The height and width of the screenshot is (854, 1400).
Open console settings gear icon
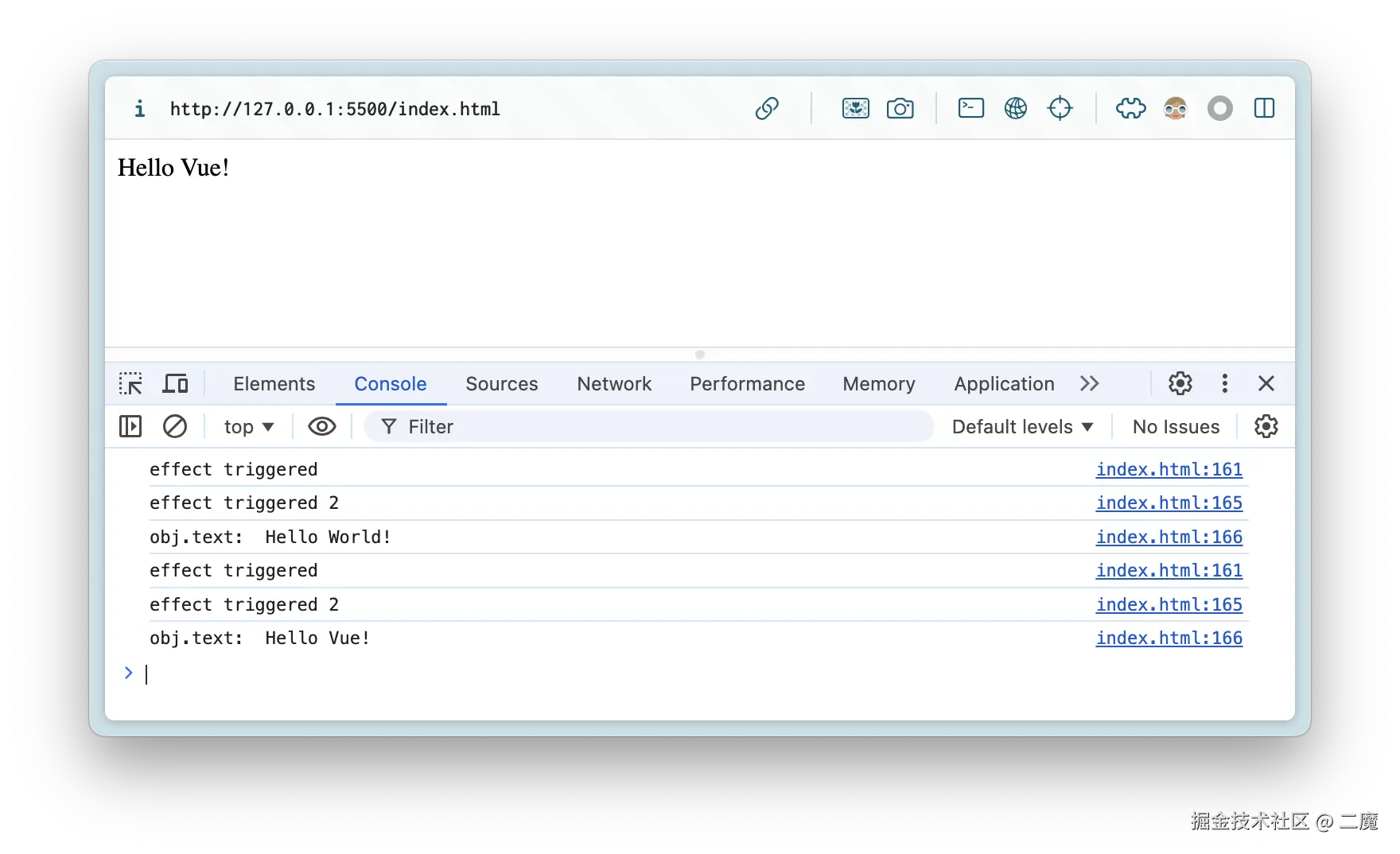[x=1266, y=427]
